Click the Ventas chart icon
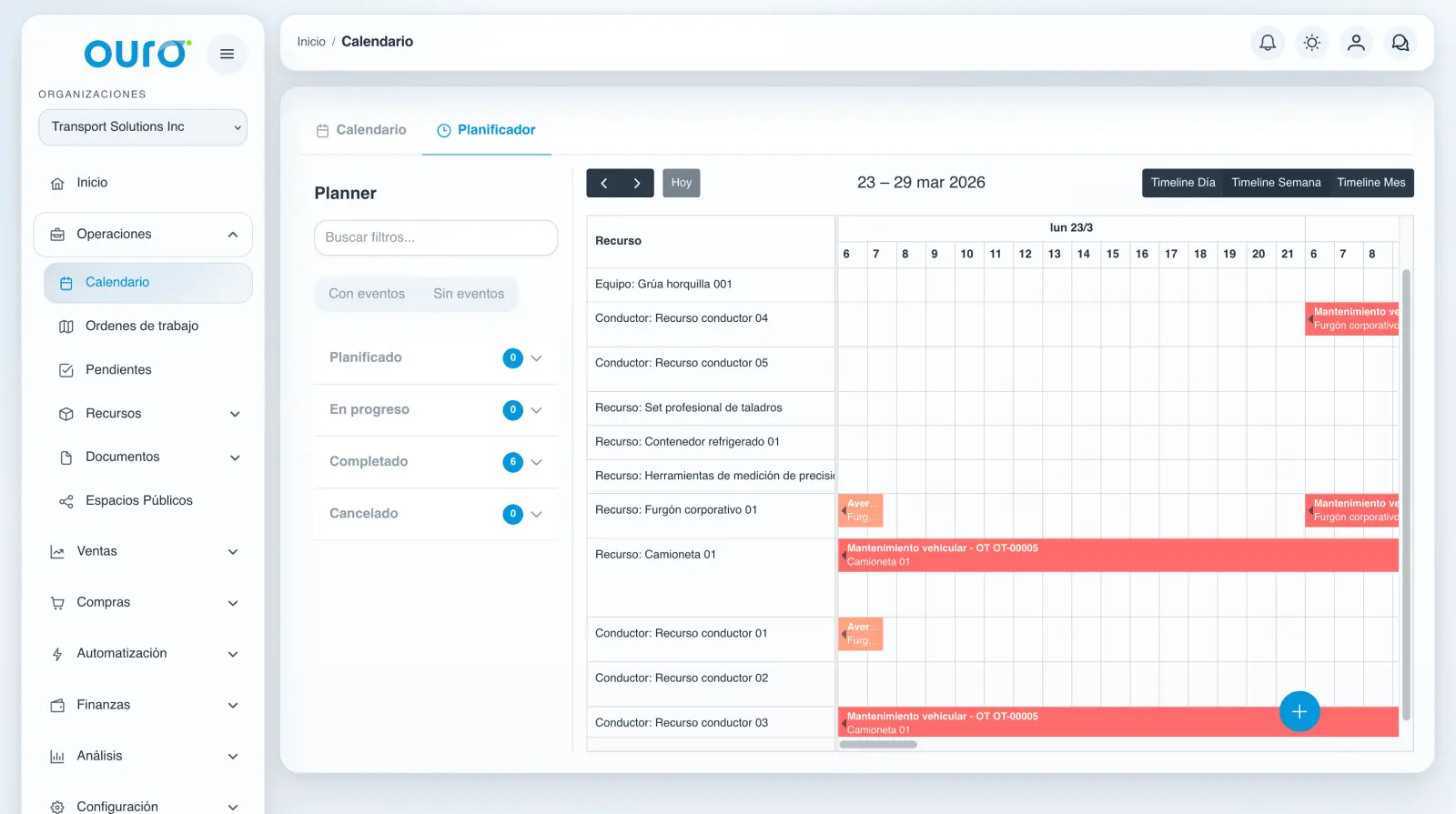 coord(57,552)
